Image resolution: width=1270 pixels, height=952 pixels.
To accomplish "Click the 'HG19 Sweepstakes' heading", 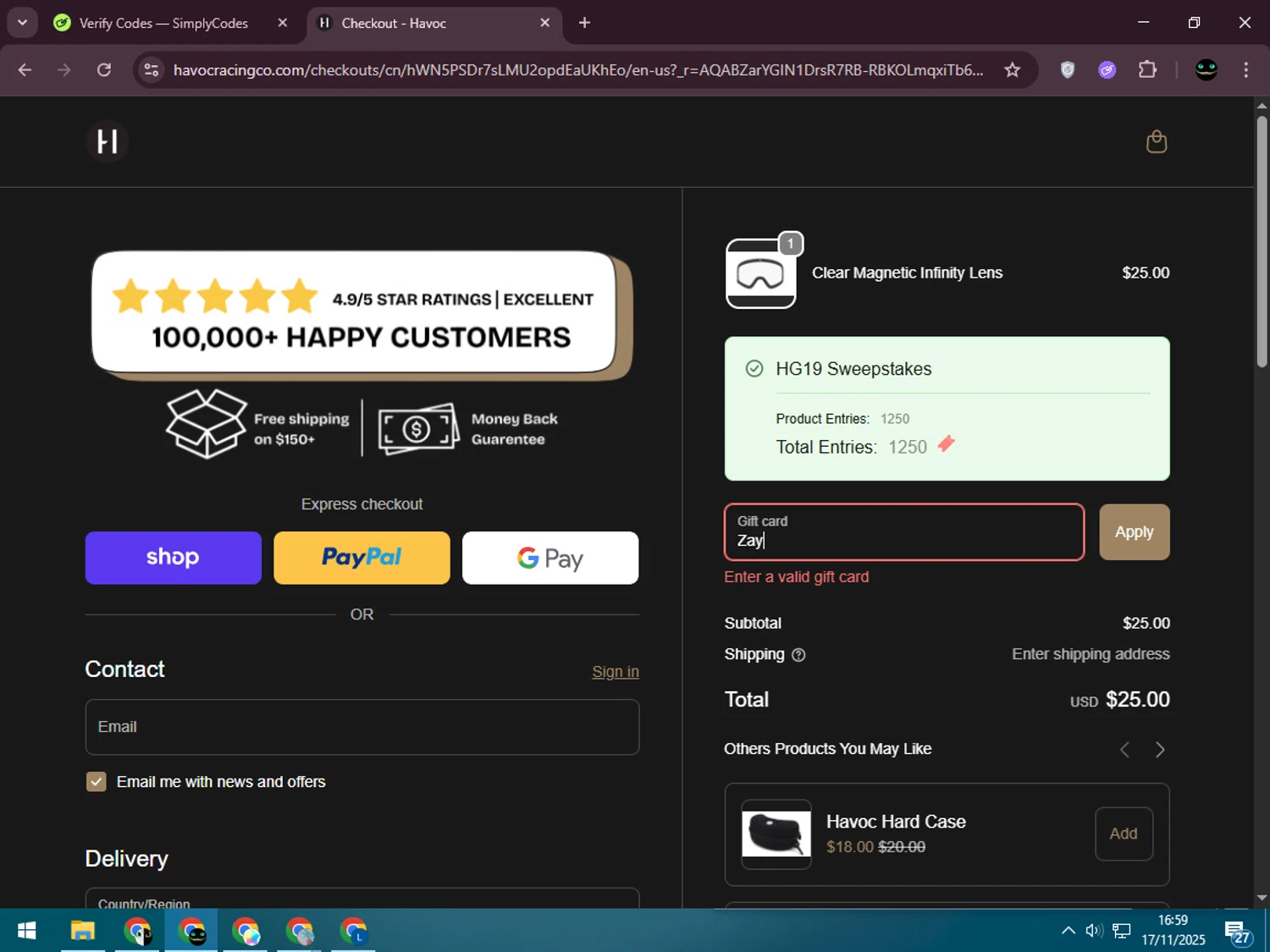I will pos(853,369).
